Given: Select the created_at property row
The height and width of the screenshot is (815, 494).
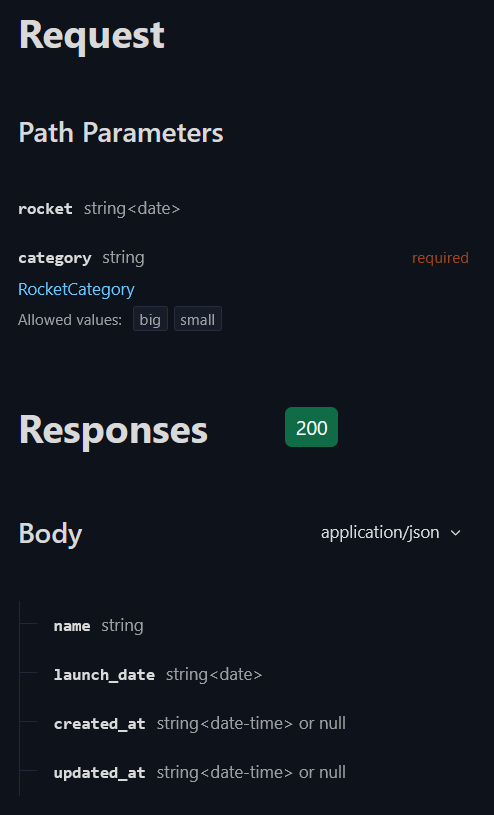Looking at the screenshot, I should [244, 724].
